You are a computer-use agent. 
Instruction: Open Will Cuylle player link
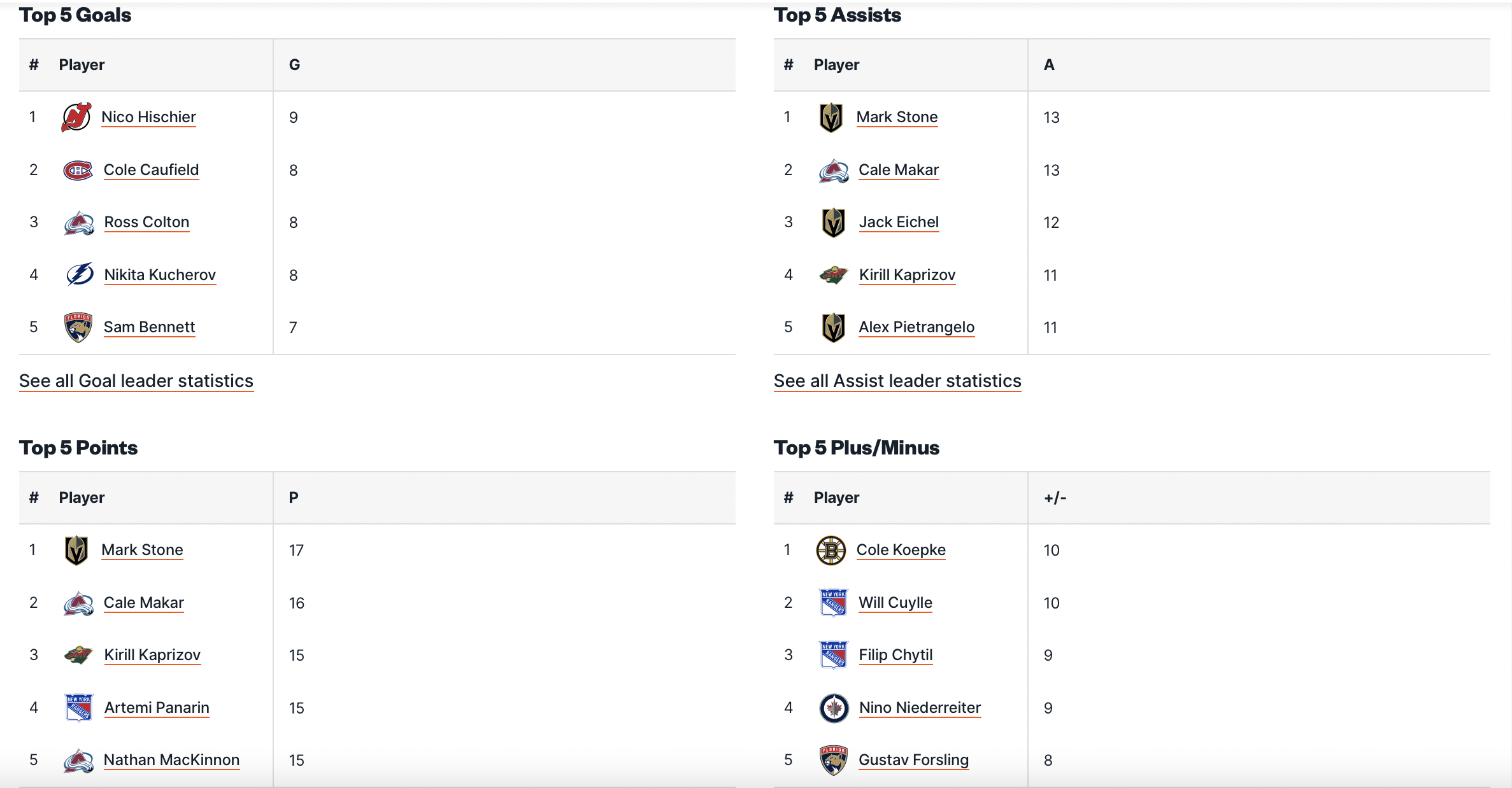(x=895, y=603)
